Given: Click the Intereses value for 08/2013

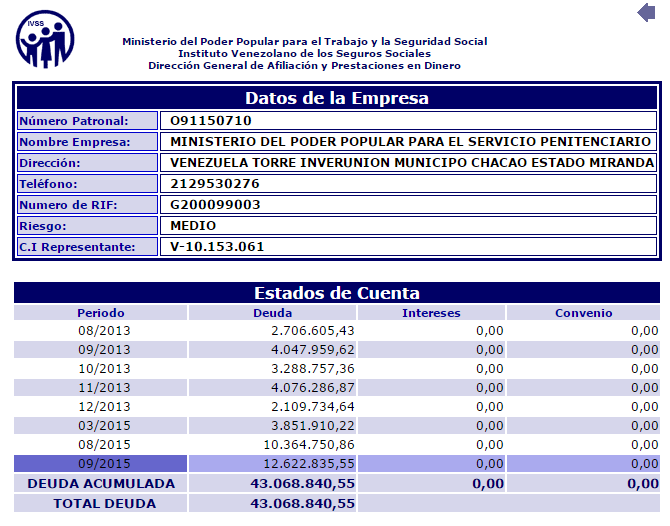Looking at the screenshot, I should (490, 331).
